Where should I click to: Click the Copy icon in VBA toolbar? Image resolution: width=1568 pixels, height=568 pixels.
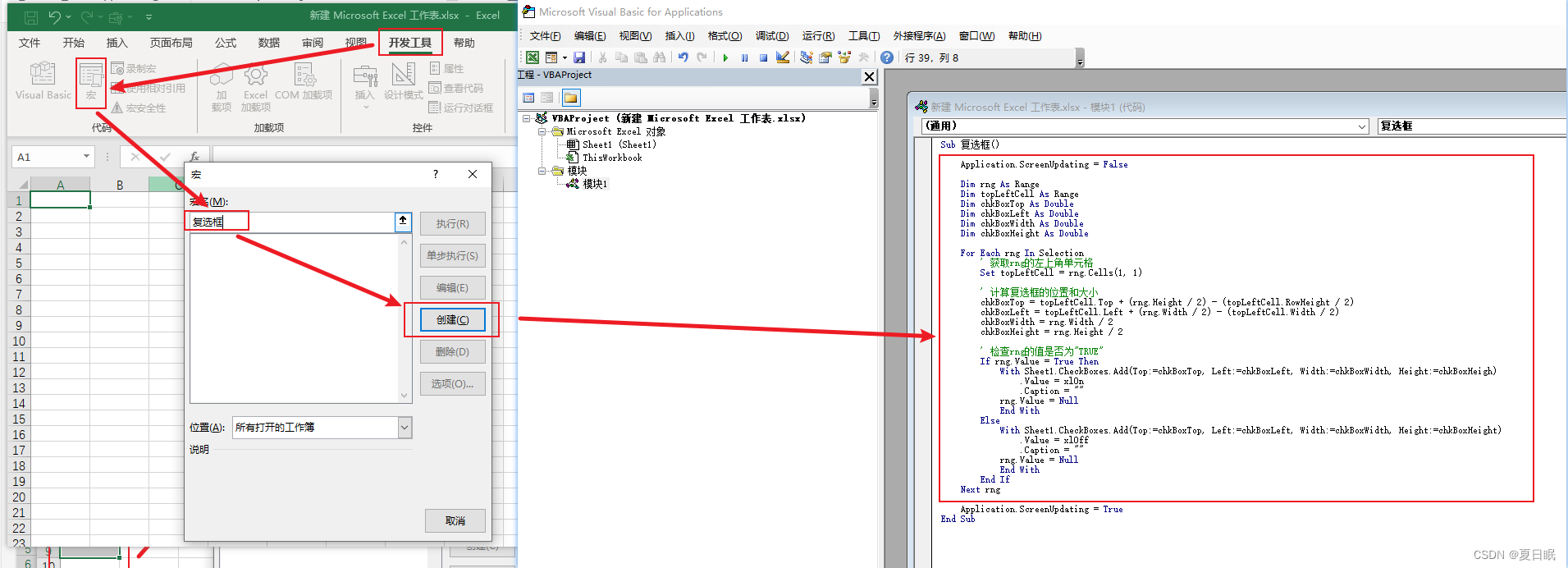(x=621, y=57)
